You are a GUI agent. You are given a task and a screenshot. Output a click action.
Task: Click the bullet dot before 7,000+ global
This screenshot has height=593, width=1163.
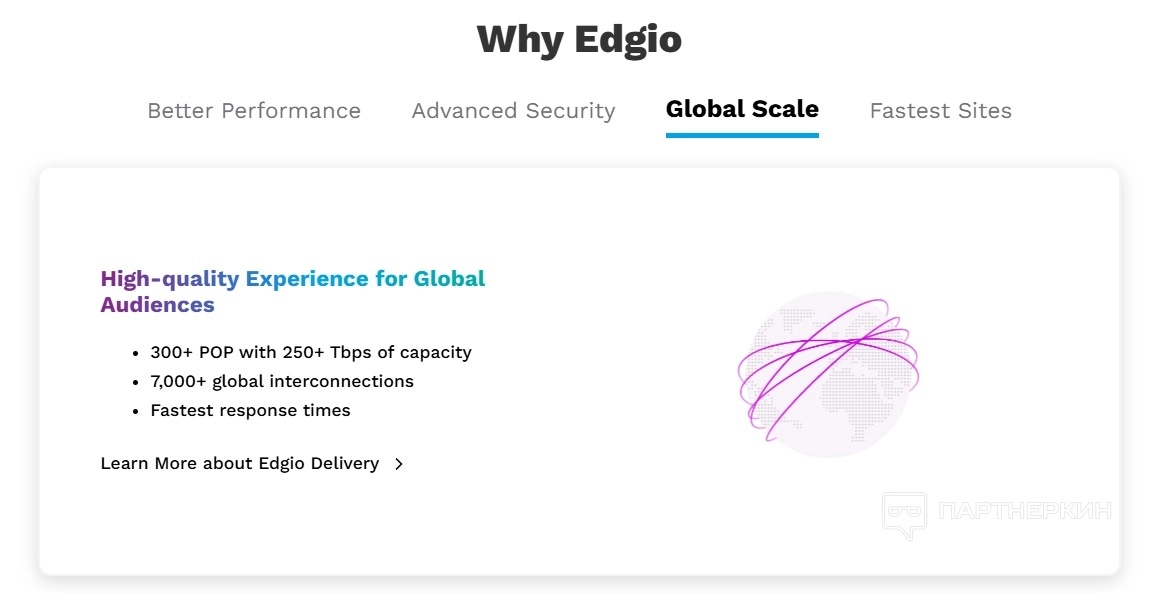(x=135, y=383)
